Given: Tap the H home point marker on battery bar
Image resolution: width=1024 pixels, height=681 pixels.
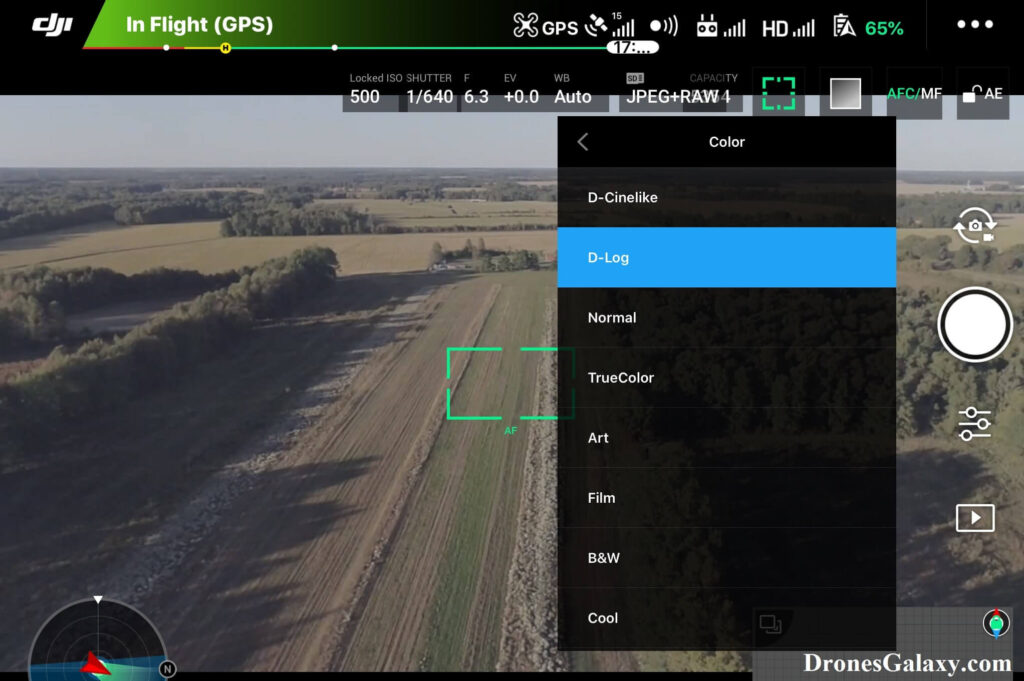Looking at the screenshot, I should [x=225, y=48].
